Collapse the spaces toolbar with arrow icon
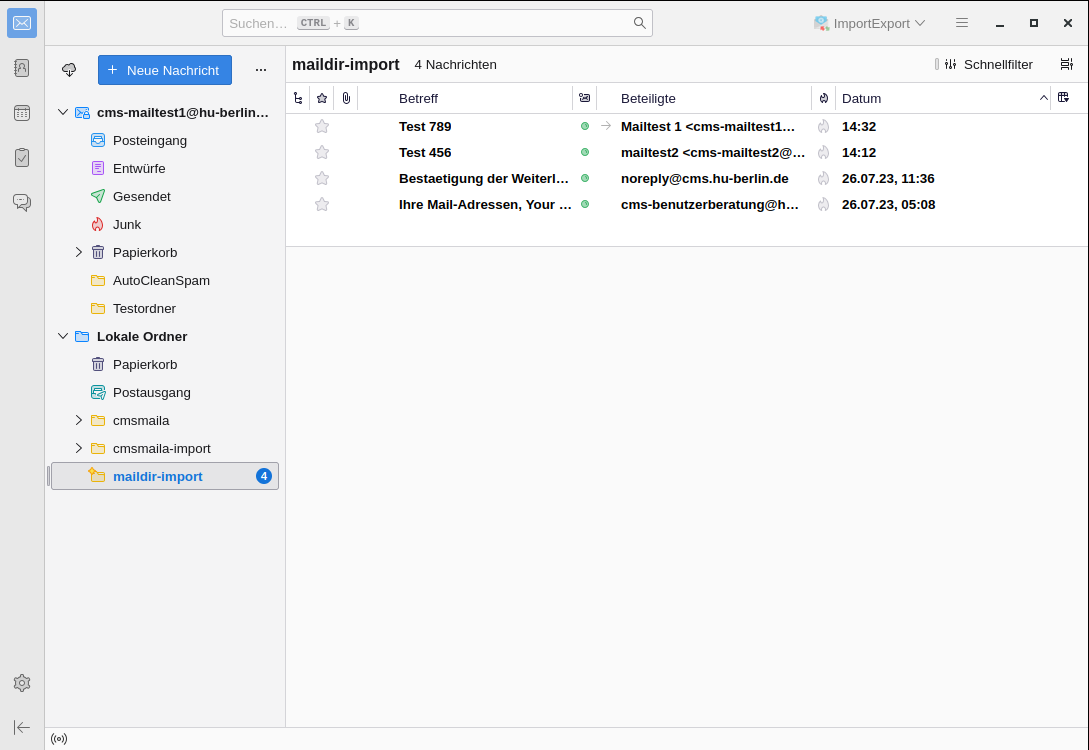1089x750 pixels. coord(22,727)
